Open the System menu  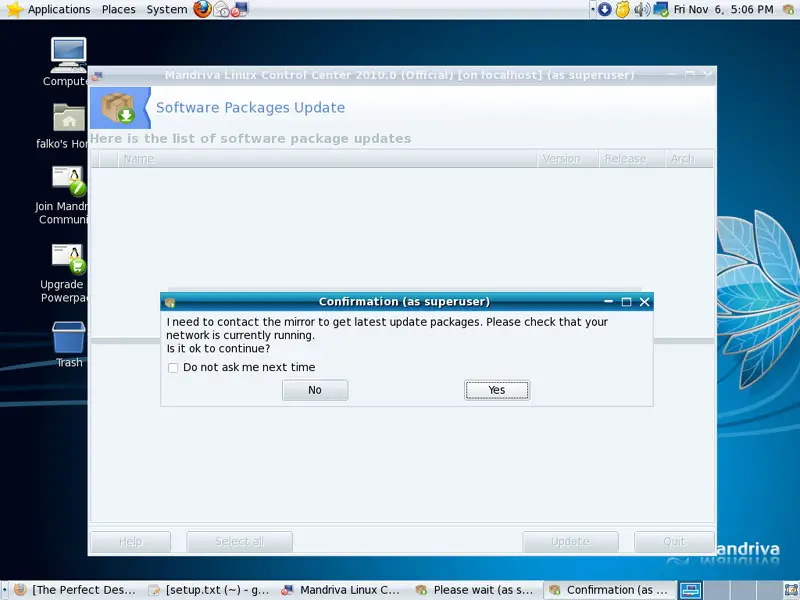[x=166, y=9]
